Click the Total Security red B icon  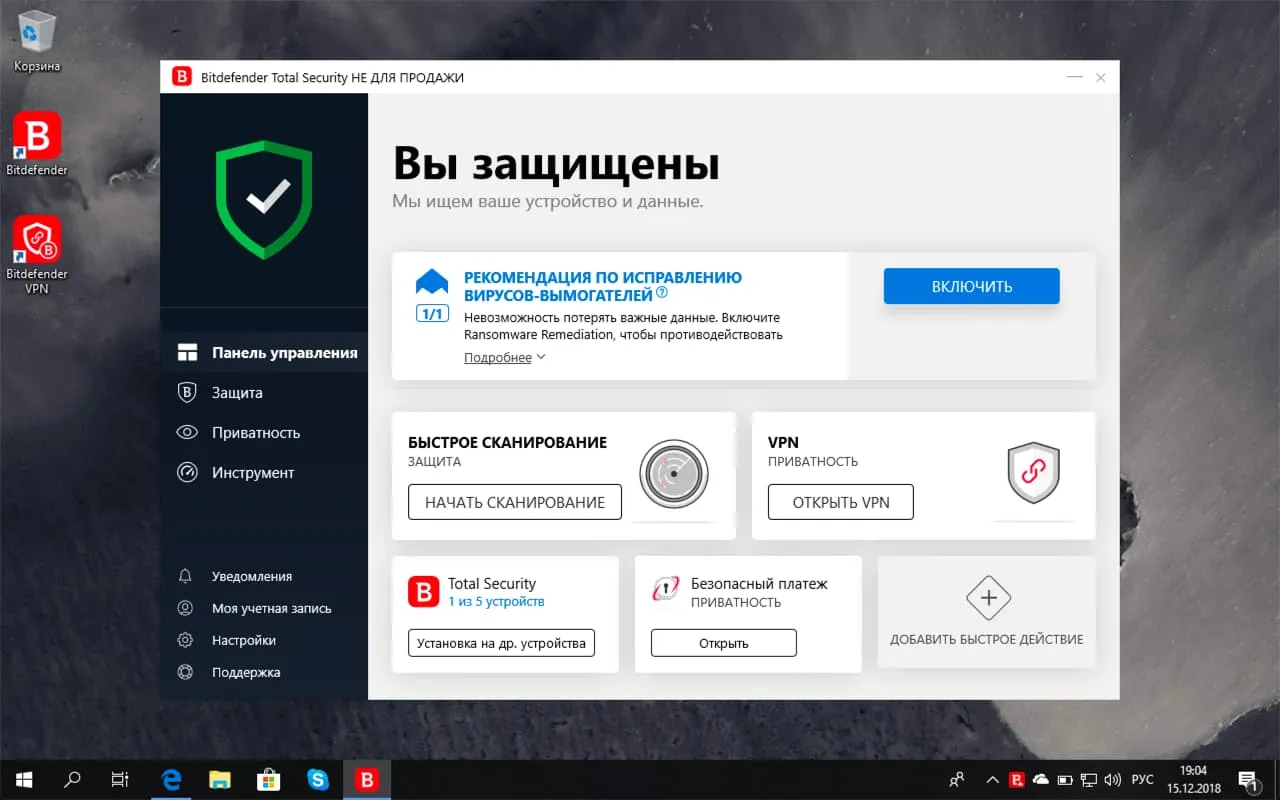pos(423,592)
